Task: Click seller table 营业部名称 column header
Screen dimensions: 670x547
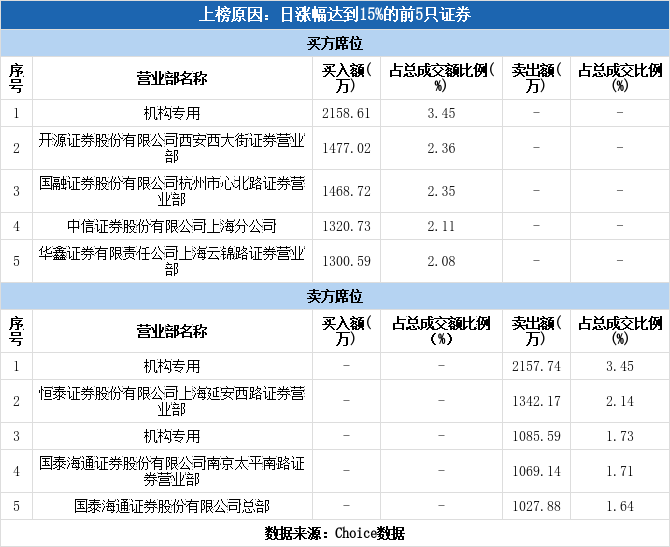Action: click(172, 331)
